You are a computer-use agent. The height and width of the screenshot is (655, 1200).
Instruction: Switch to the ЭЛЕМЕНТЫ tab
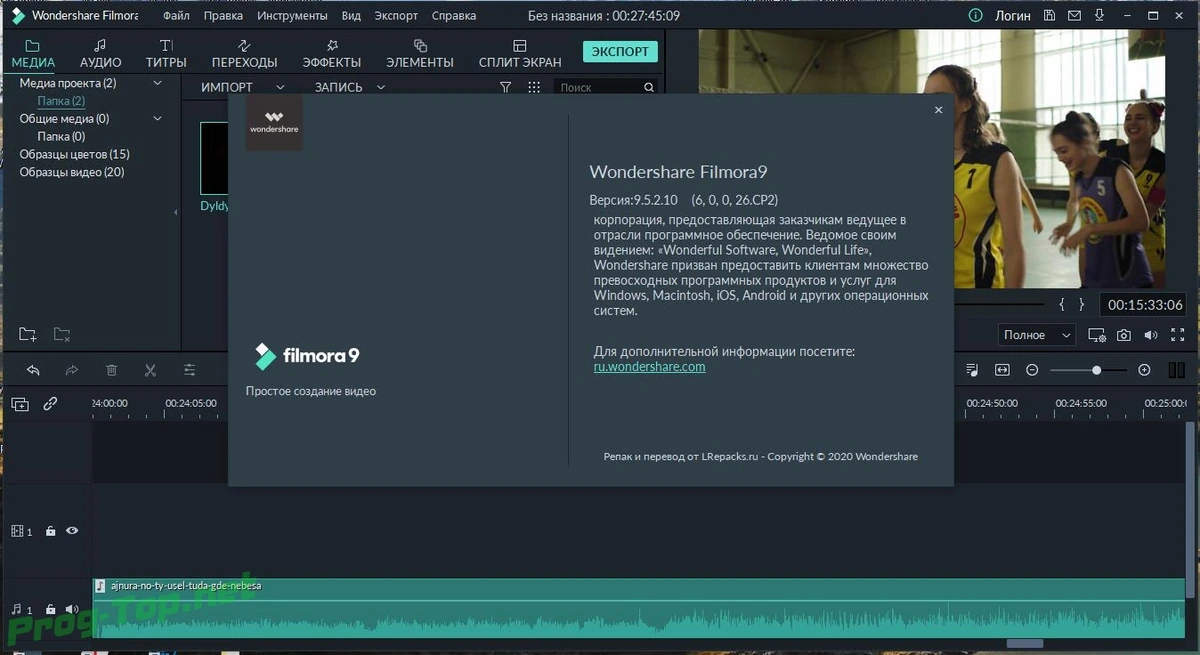pyautogui.click(x=420, y=54)
